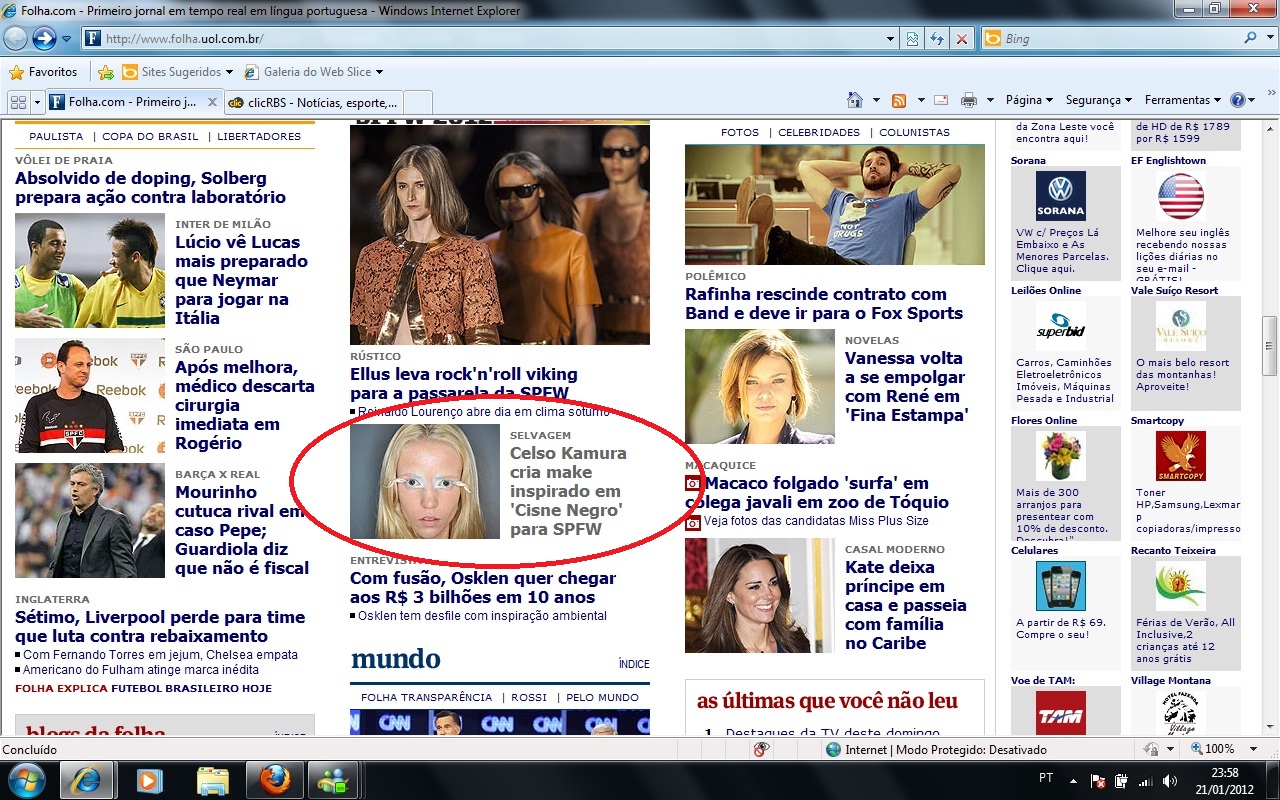Click the popup blocker status bar icon
This screenshot has height=800, width=1280.
(x=762, y=749)
